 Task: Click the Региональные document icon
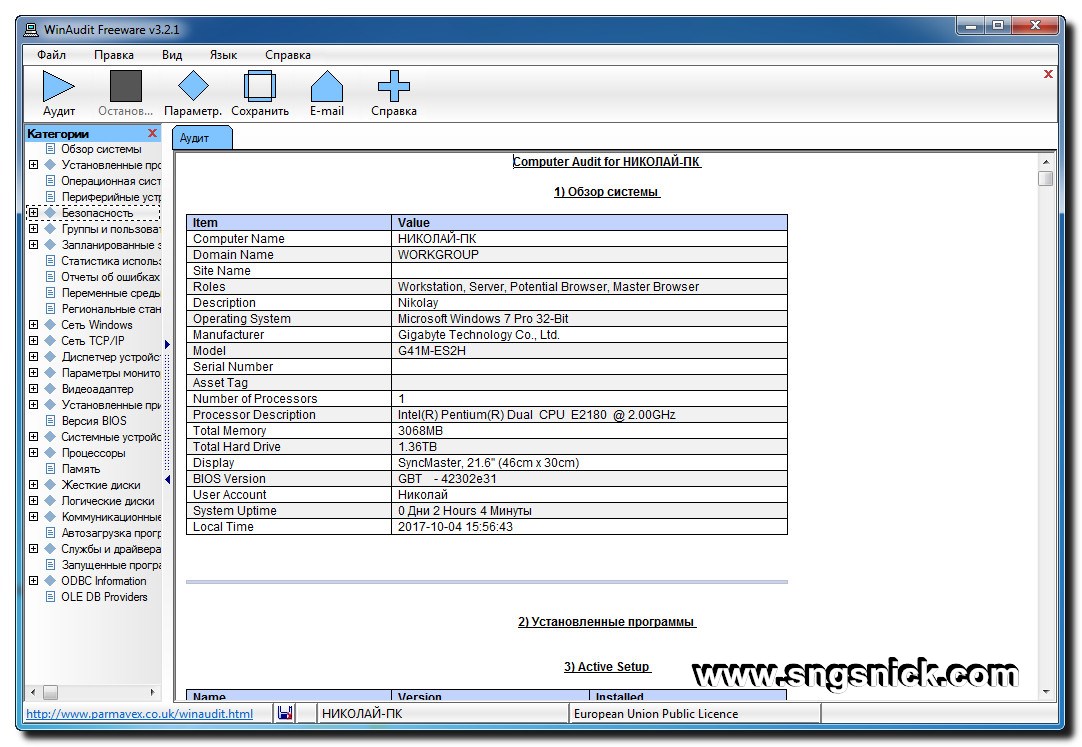pos(50,309)
